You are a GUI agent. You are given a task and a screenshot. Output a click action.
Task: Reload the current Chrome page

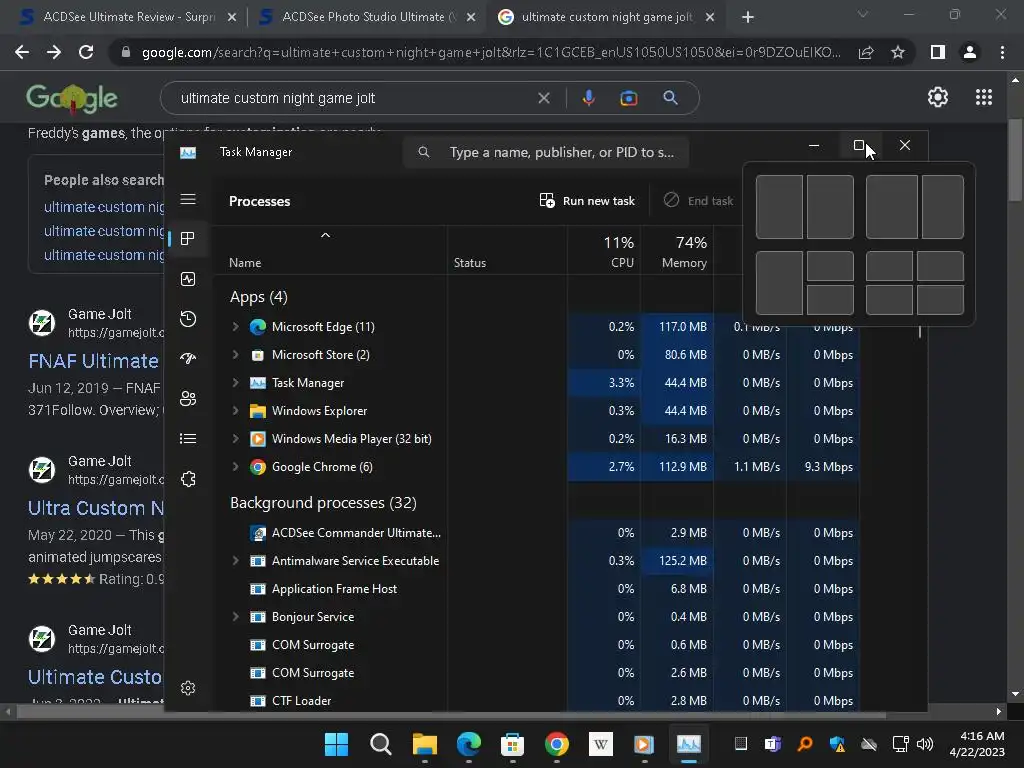click(x=86, y=52)
